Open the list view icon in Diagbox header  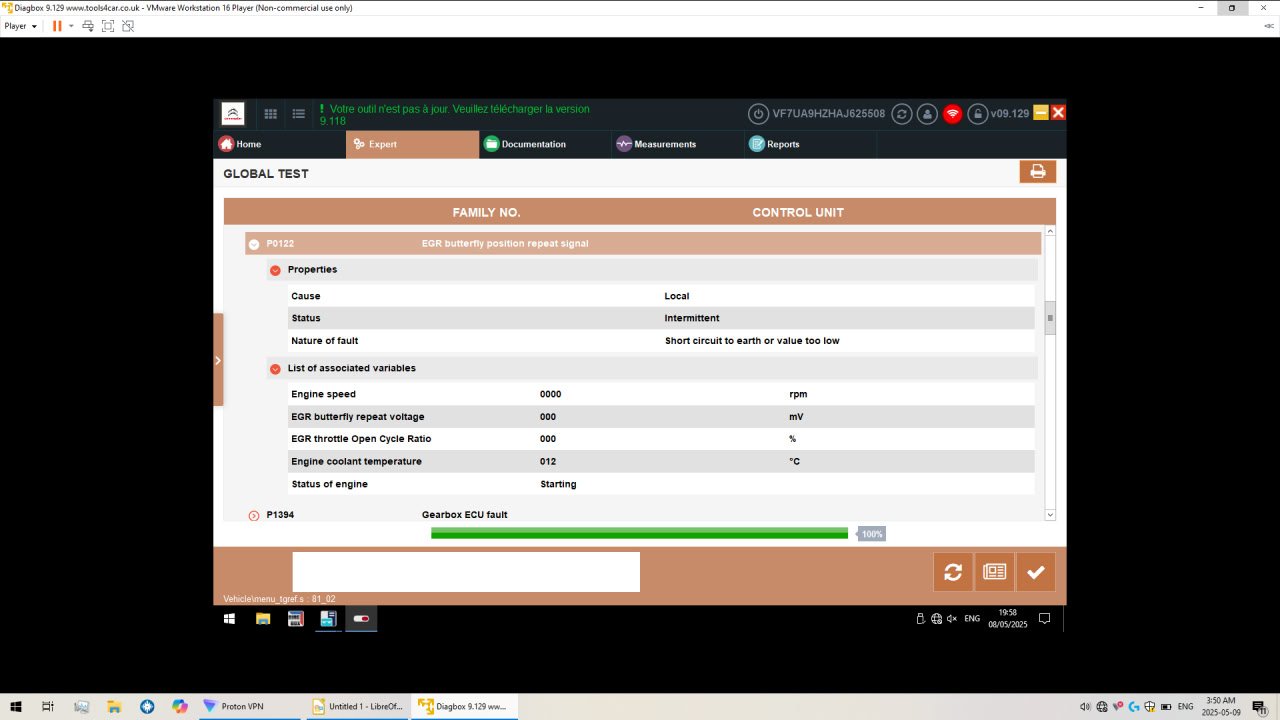298,114
